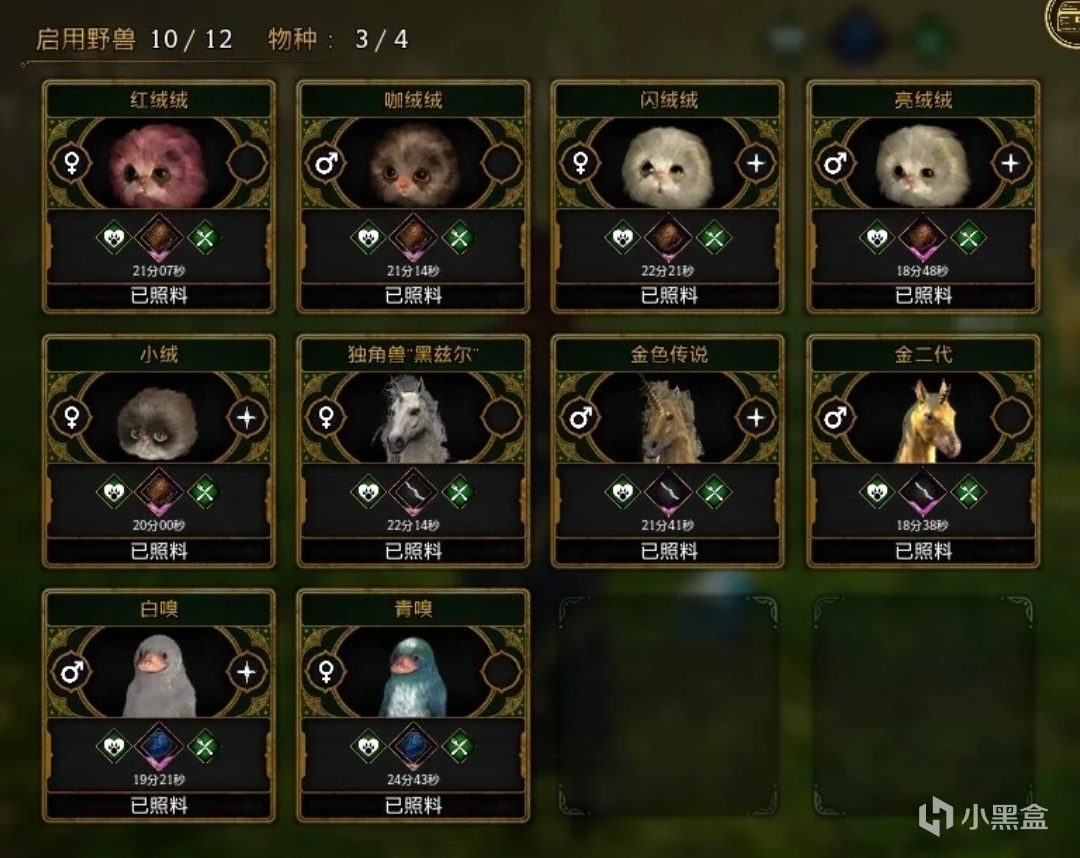Image resolution: width=1080 pixels, height=858 pixels.
Task: Toggle the empty circle slot on 红绒绒 card
Action: [247, 163]
